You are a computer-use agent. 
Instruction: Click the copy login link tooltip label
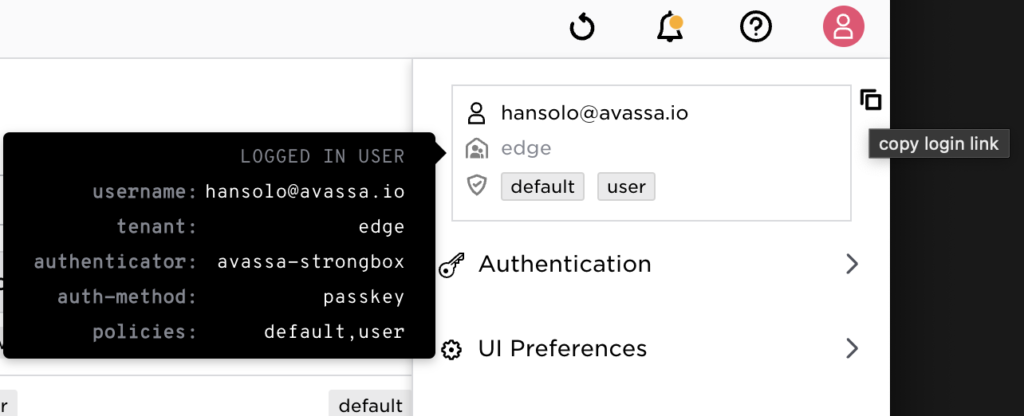point(938,144)
